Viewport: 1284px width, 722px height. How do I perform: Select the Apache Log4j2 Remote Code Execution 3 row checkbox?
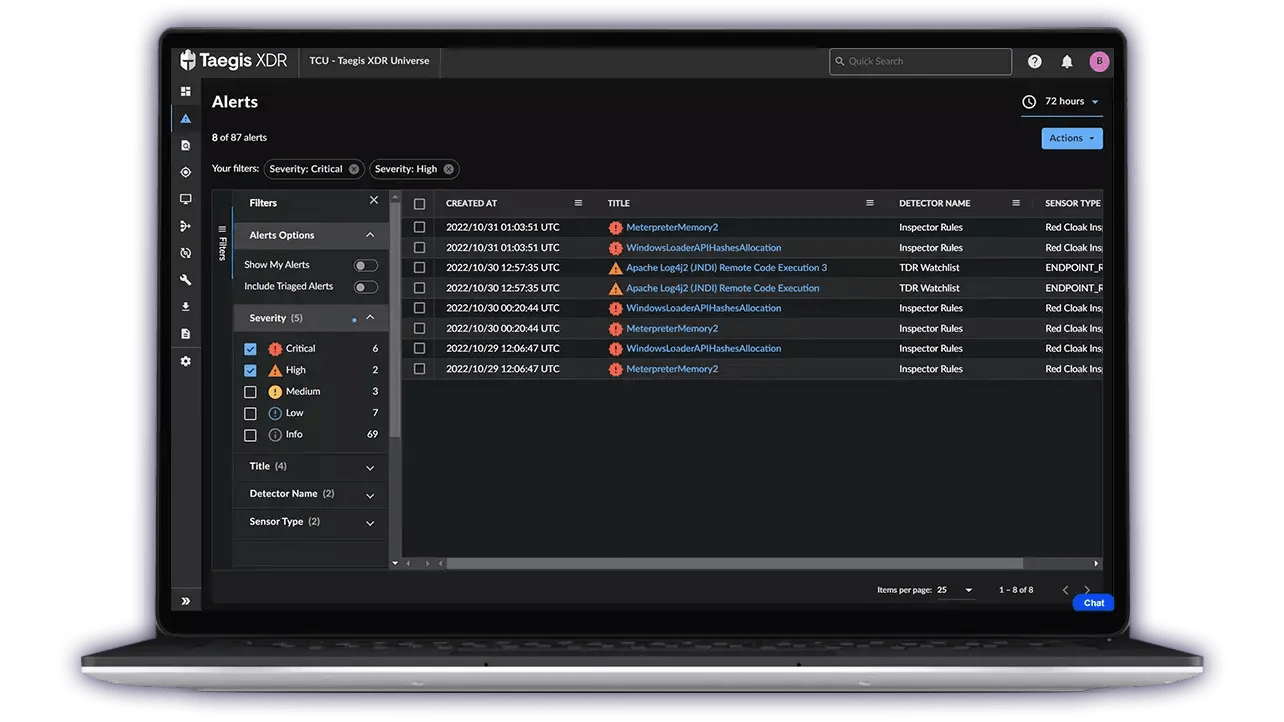click(419, 268)
